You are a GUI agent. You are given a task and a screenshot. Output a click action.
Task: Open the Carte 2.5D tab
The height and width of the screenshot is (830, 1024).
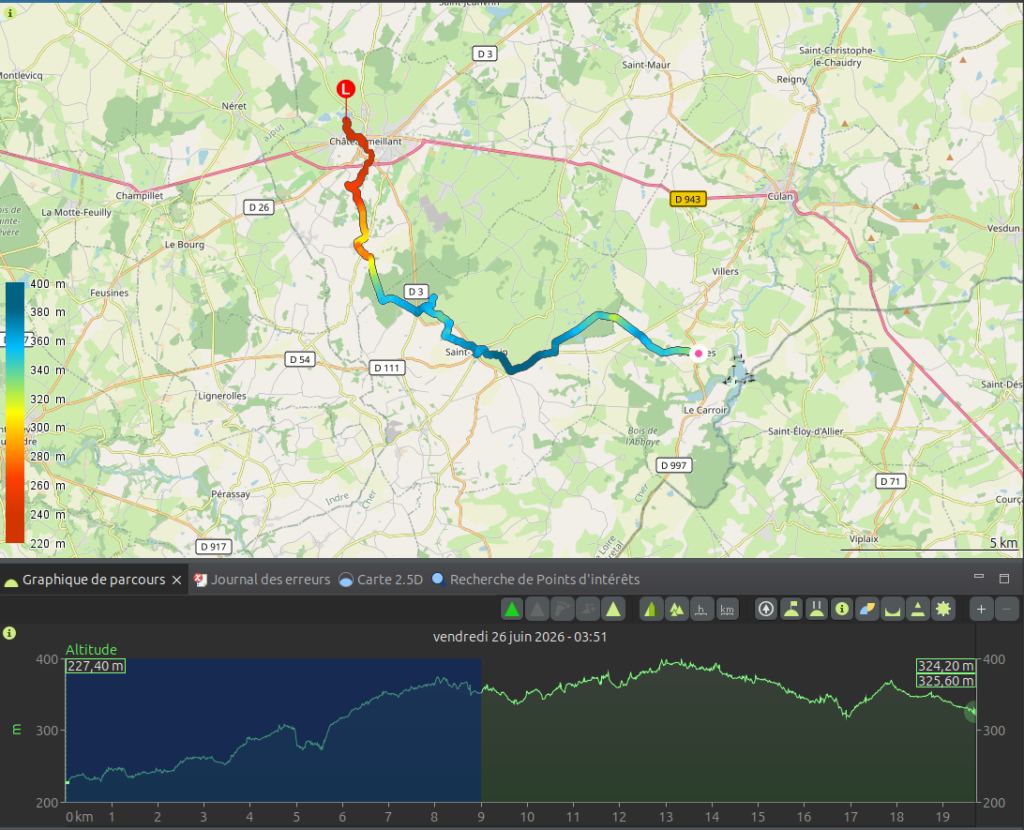coord(381,579)
